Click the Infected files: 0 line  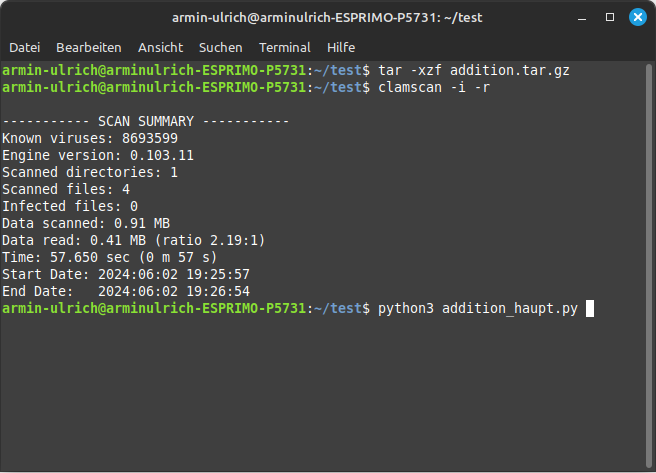pyautogui.click(x=70, y=207)
